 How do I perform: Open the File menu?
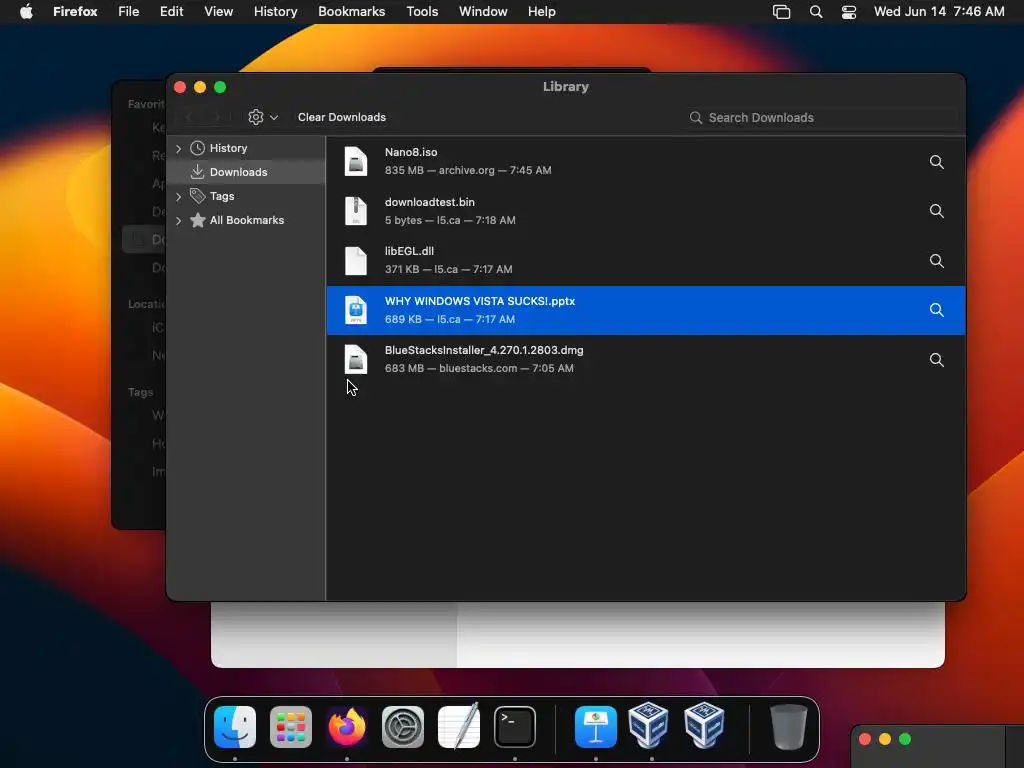click(129, 12)
